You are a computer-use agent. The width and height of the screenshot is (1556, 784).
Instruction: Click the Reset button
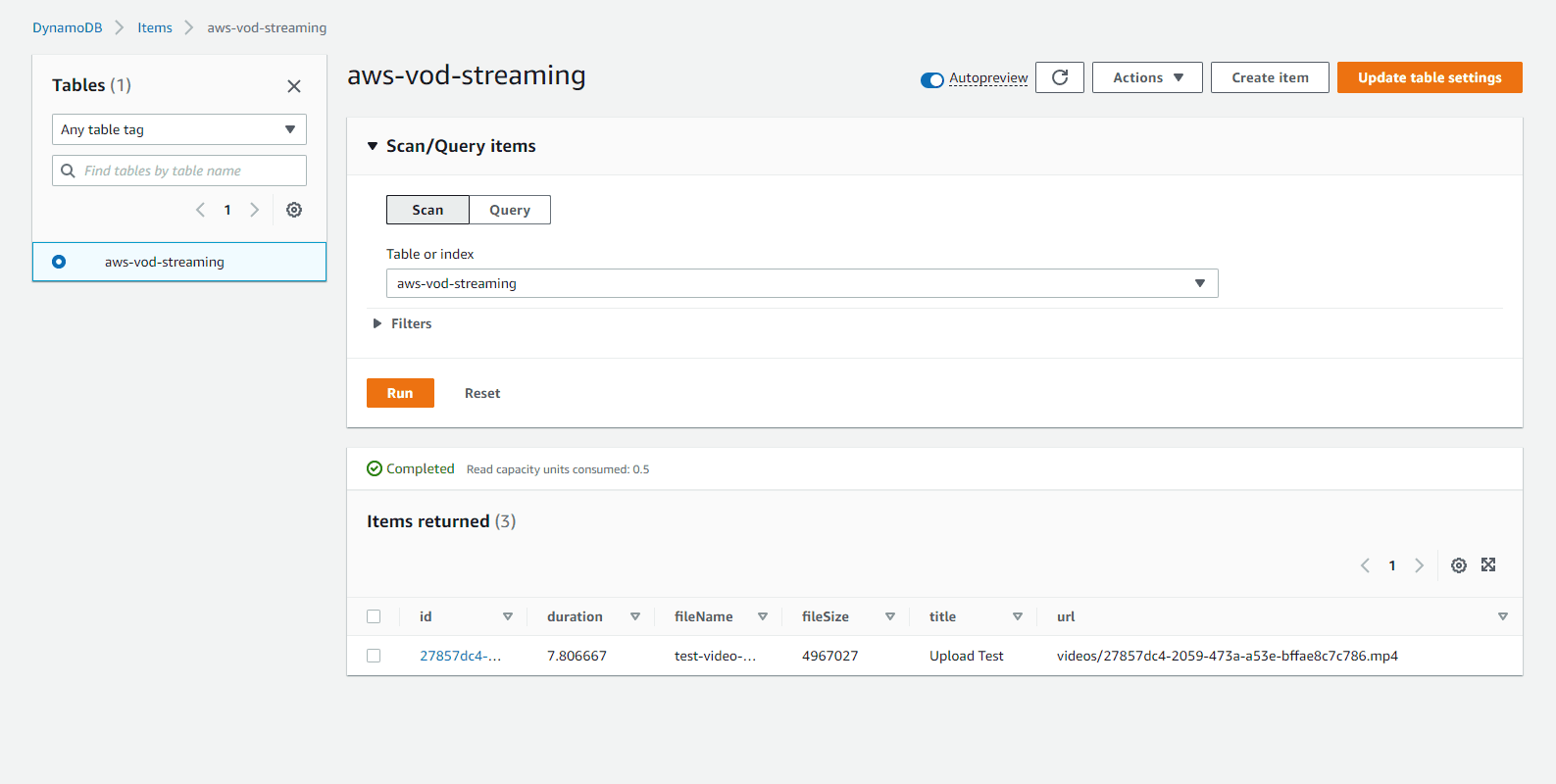[x=482, y=393]
